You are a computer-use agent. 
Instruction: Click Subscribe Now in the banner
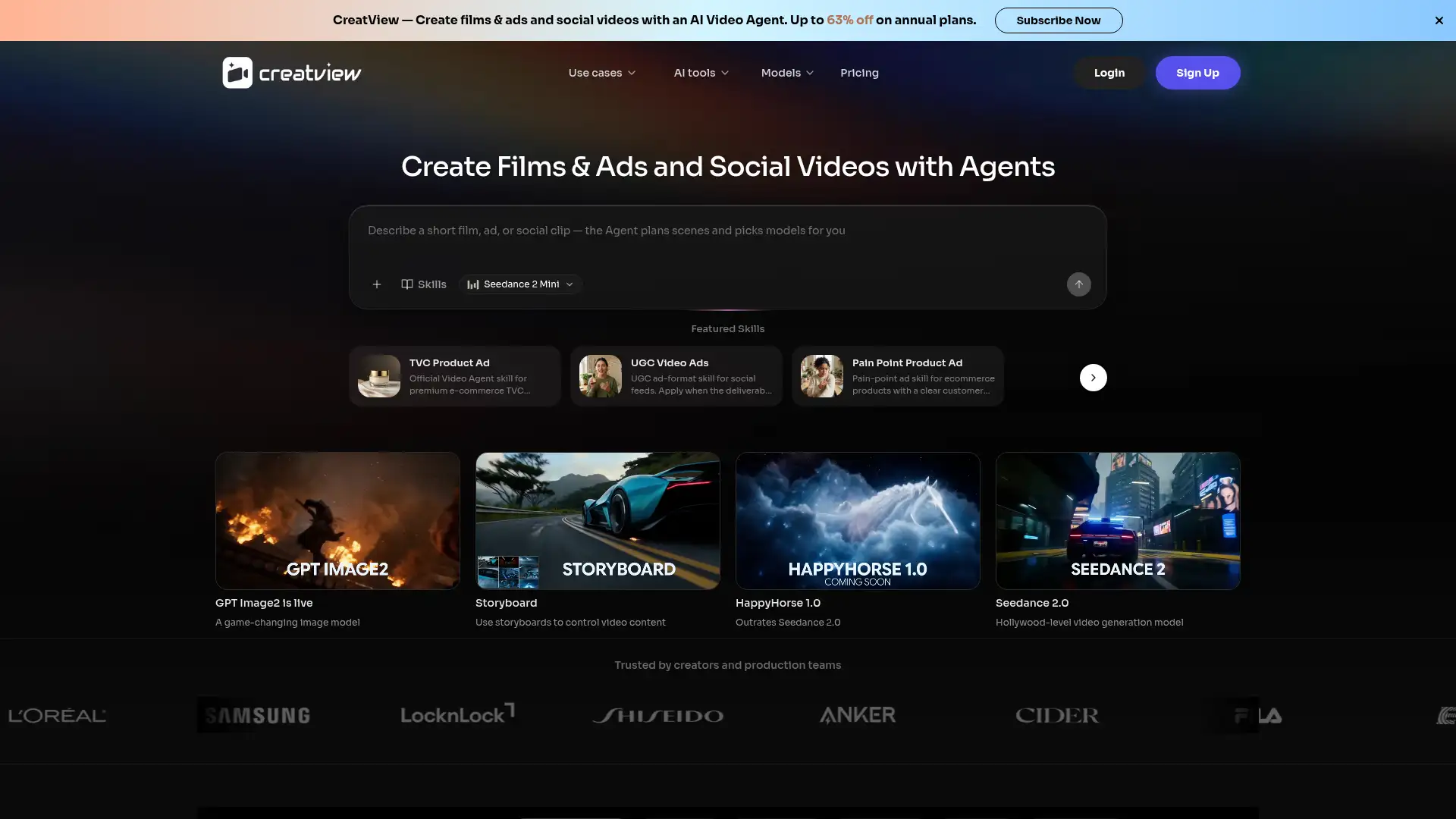coord(1059,20)
